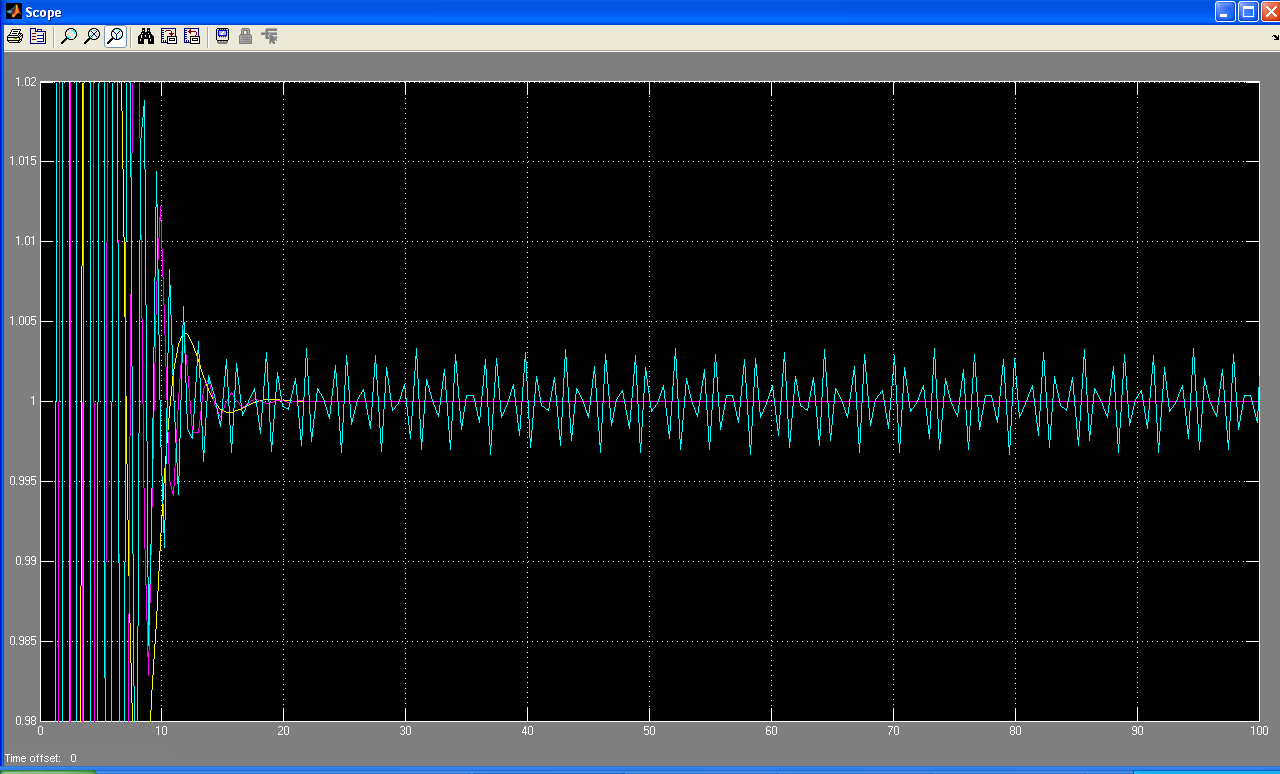Click the grayed lock axes selection icon
Viewport: 1280px width, 774px height.
coord(245,37)
